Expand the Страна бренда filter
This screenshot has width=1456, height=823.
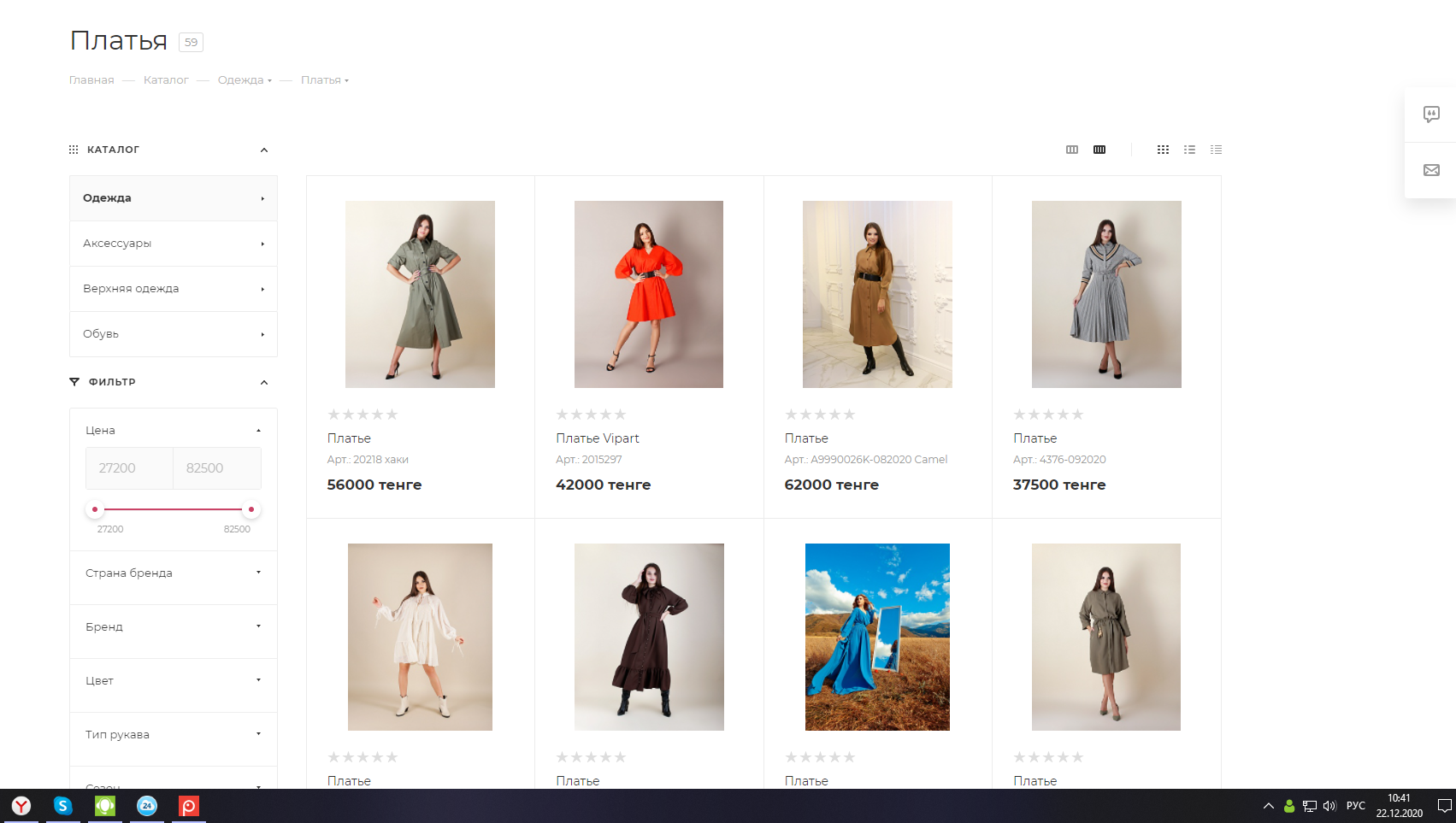point(174,573)
